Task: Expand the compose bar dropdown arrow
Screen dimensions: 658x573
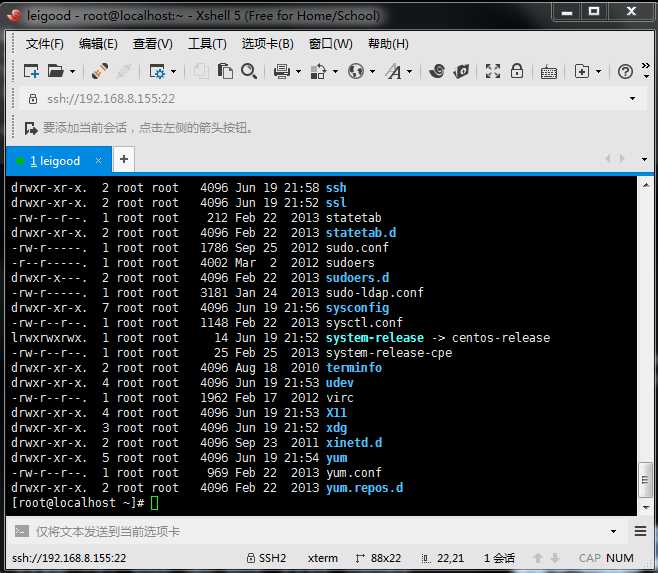Action: [x=613, y=531]
